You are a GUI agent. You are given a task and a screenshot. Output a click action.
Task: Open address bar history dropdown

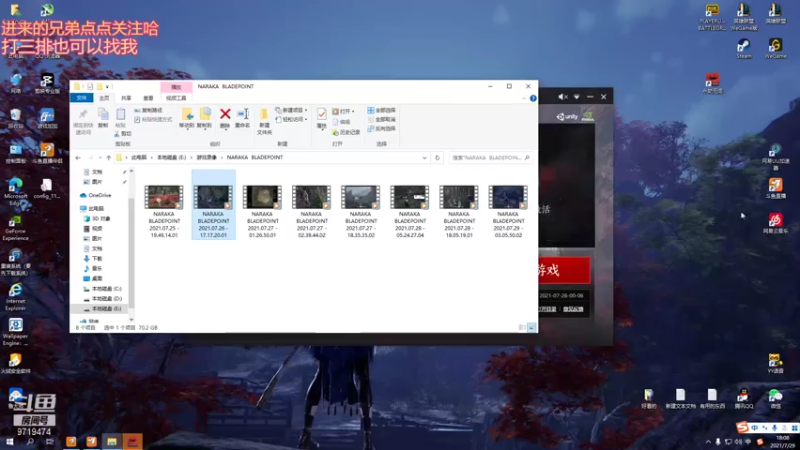[x=424, y=158]
